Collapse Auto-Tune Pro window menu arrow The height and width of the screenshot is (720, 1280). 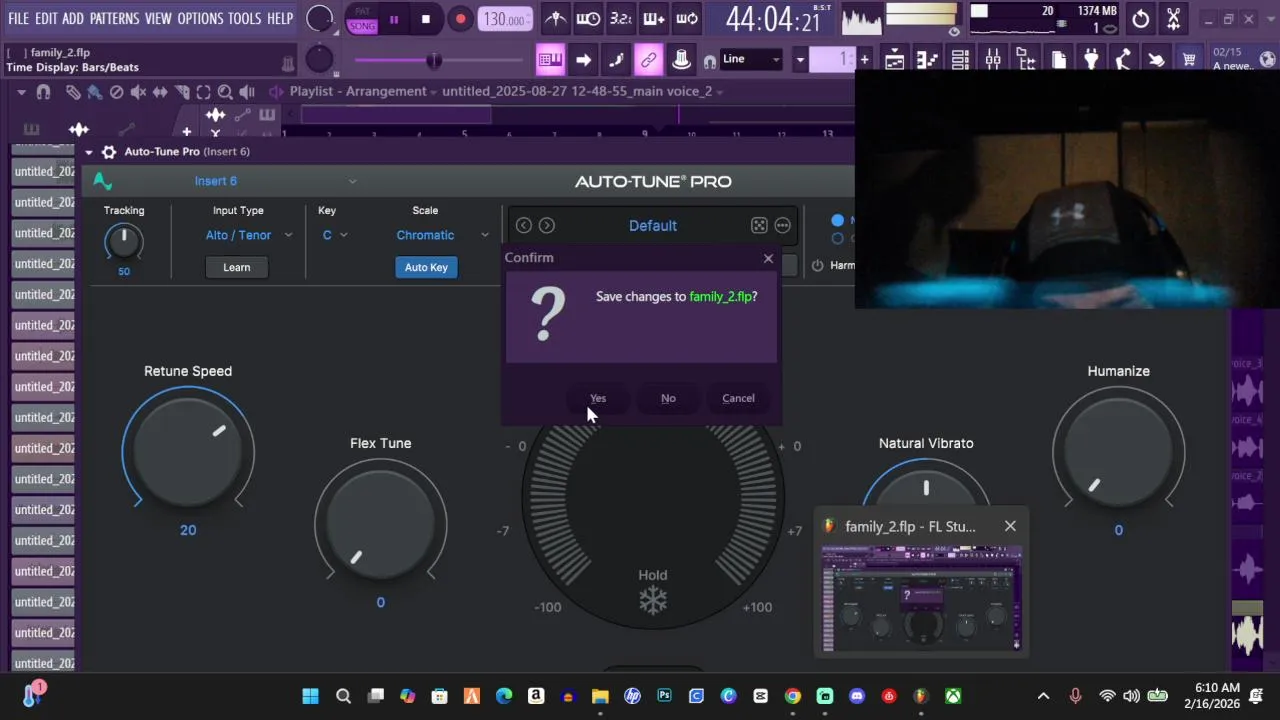pos(89,152)
